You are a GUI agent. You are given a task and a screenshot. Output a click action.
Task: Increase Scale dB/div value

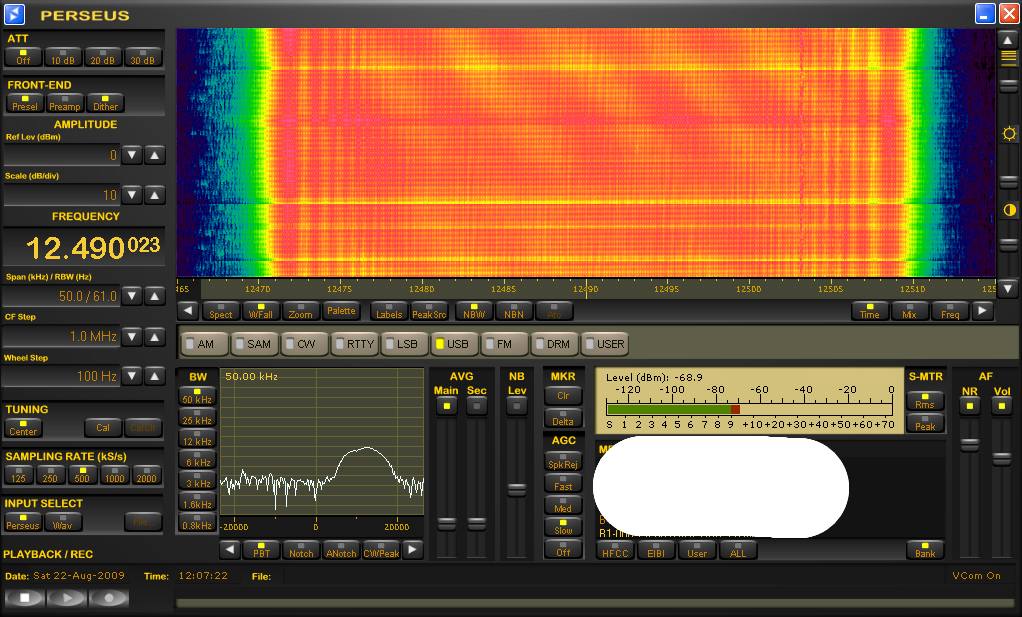[154, 195]
